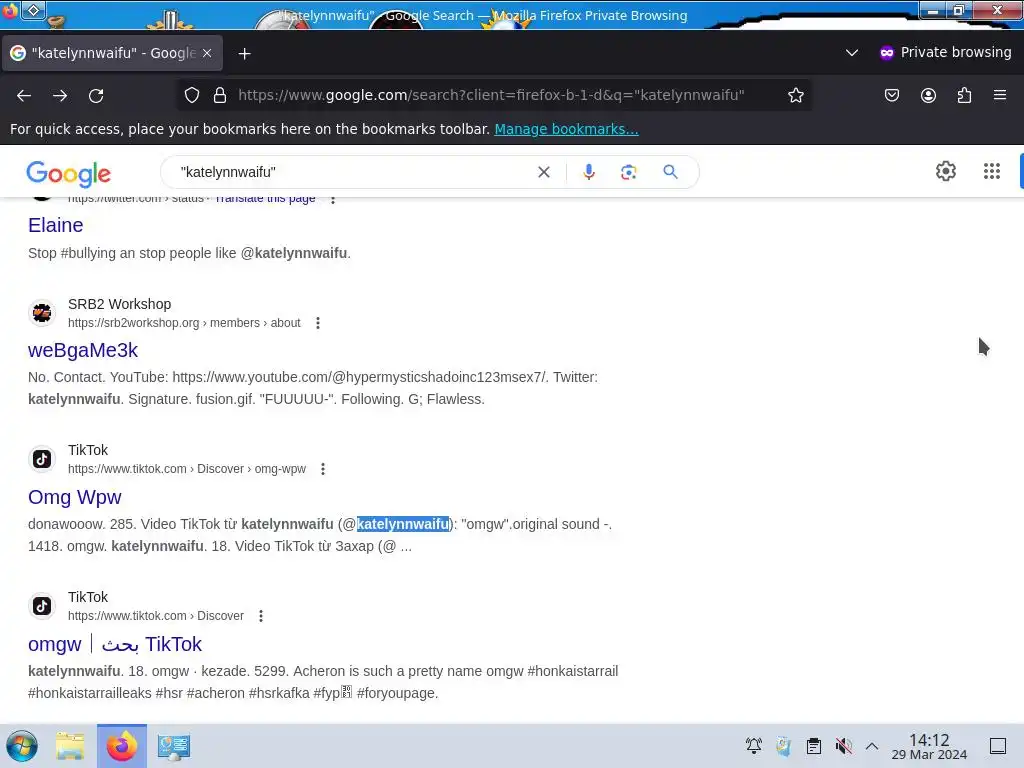Go forward to the next page
Image resolution: width=1024 pixels, height=768 pixels.
point(60,95)
